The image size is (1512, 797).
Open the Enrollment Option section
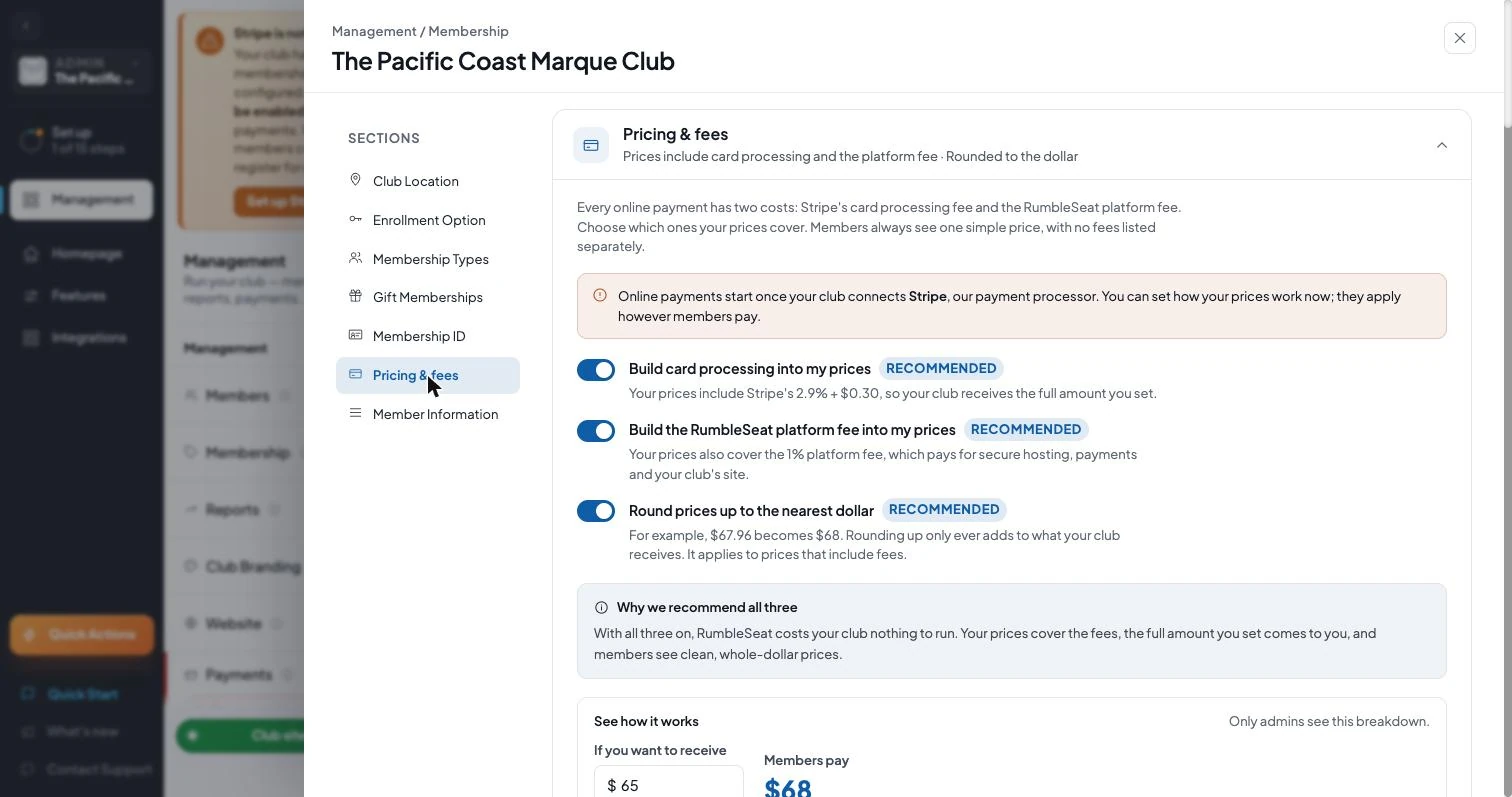pos(427,220)
